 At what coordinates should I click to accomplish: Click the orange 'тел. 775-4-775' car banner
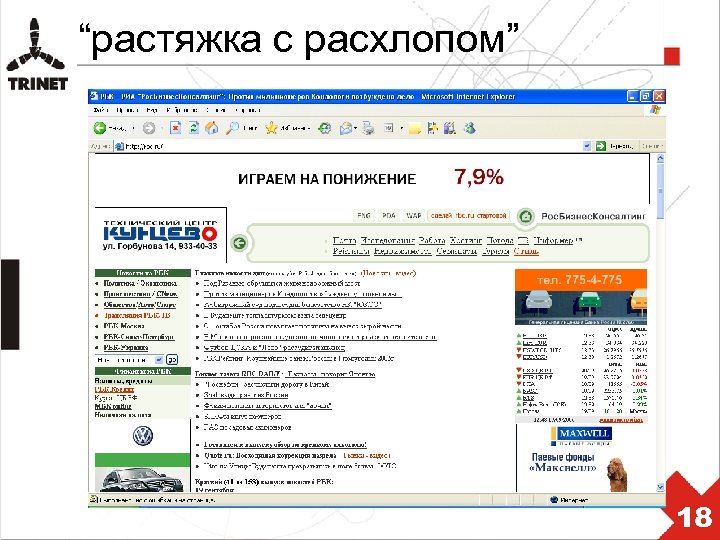pos(581,297)
